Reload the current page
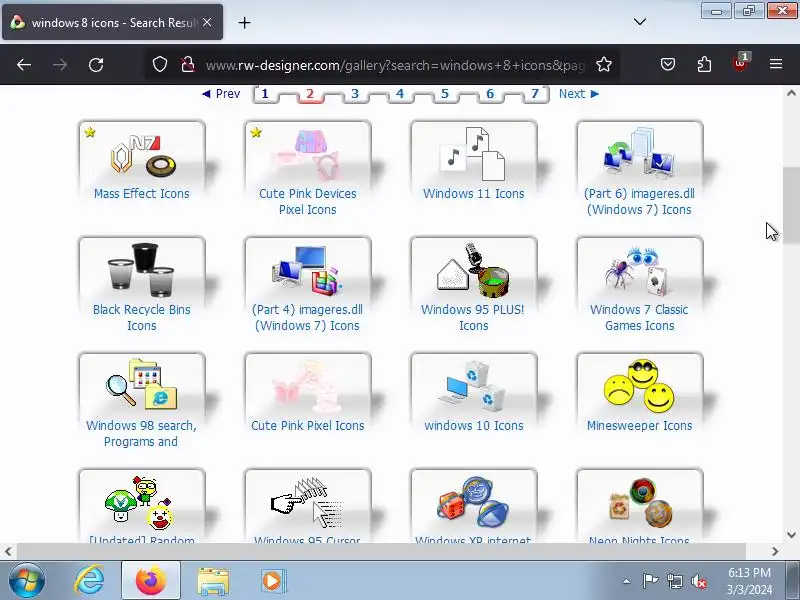800x600 pixels. pos(96,65)
